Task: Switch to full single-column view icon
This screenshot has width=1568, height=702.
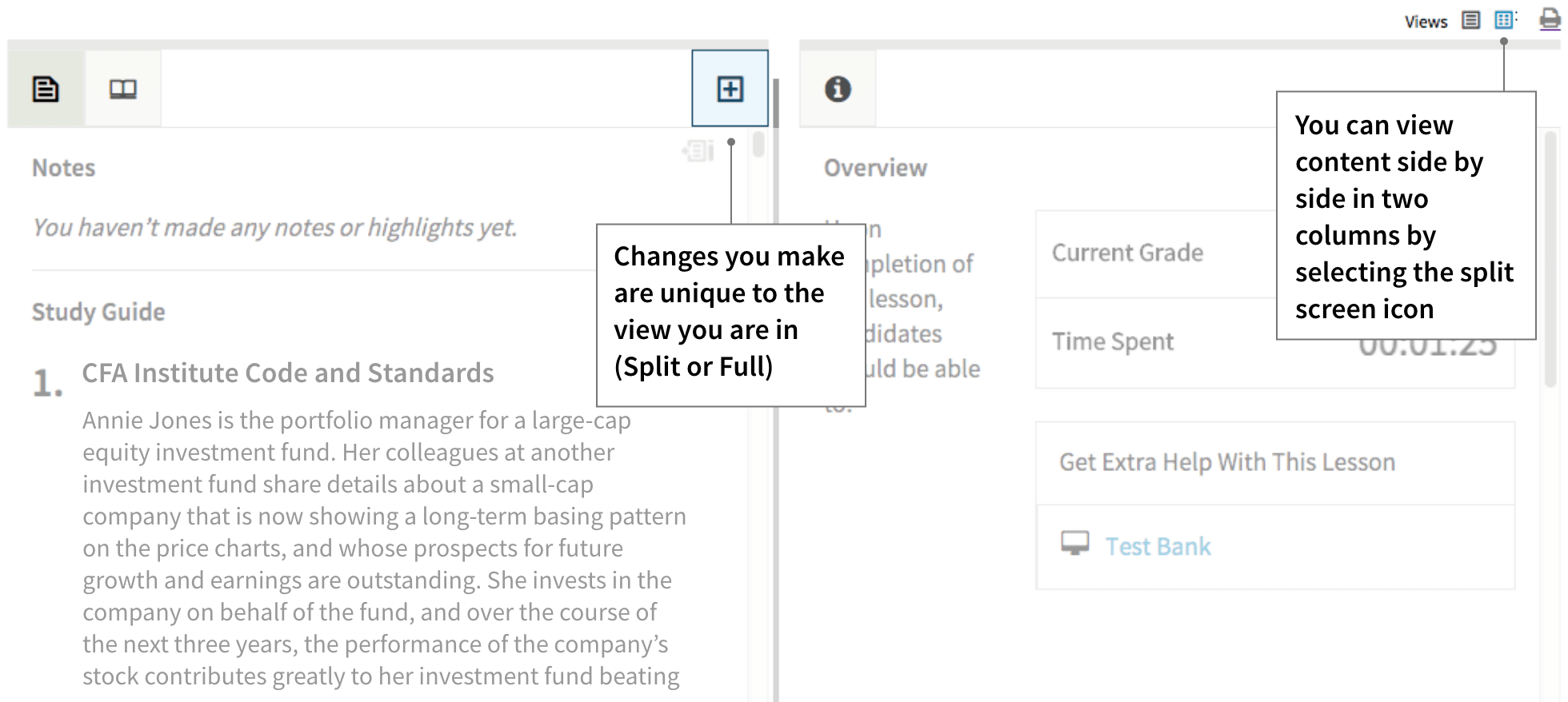Action: click(x=1470, y=20)
